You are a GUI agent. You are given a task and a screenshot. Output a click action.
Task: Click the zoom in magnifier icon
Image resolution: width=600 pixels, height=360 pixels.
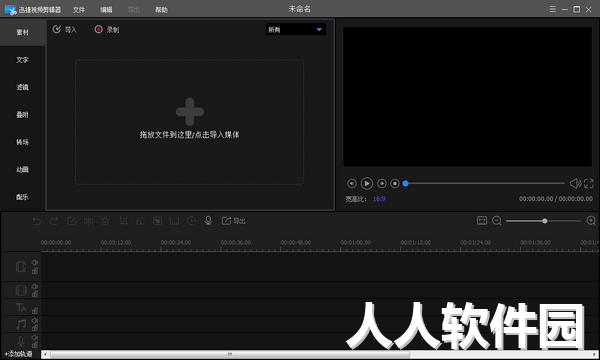point(591,221)
